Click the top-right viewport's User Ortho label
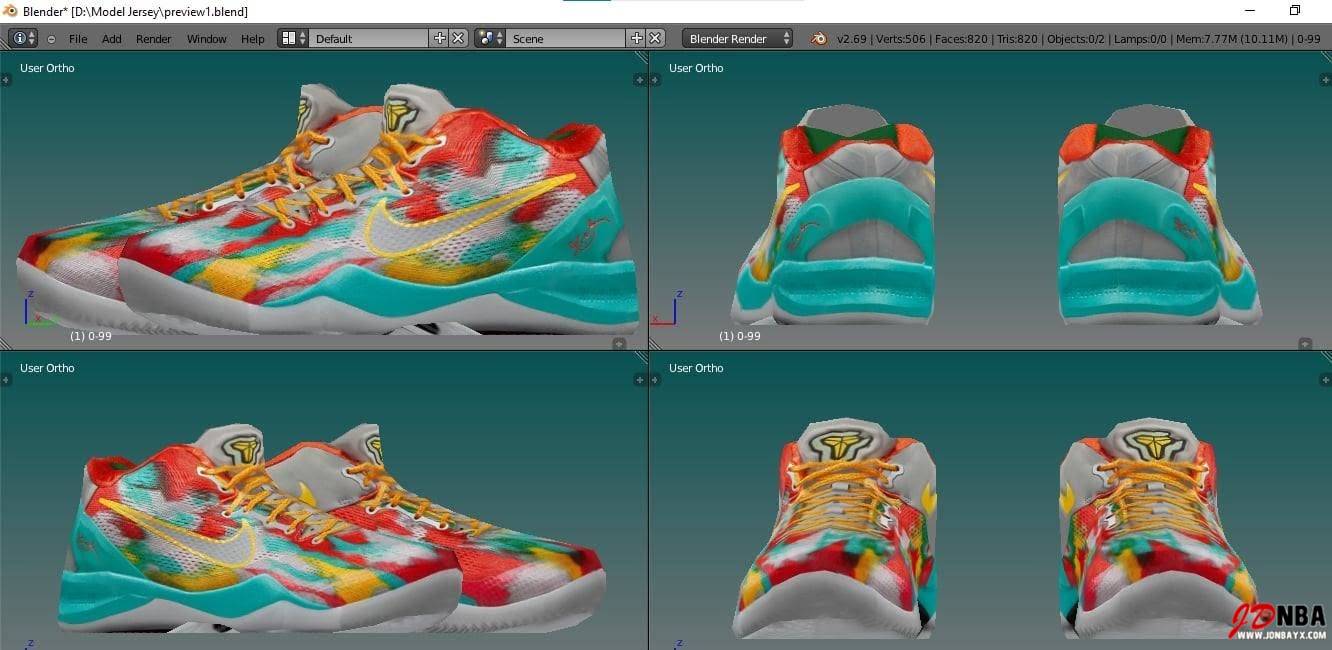 696,68
